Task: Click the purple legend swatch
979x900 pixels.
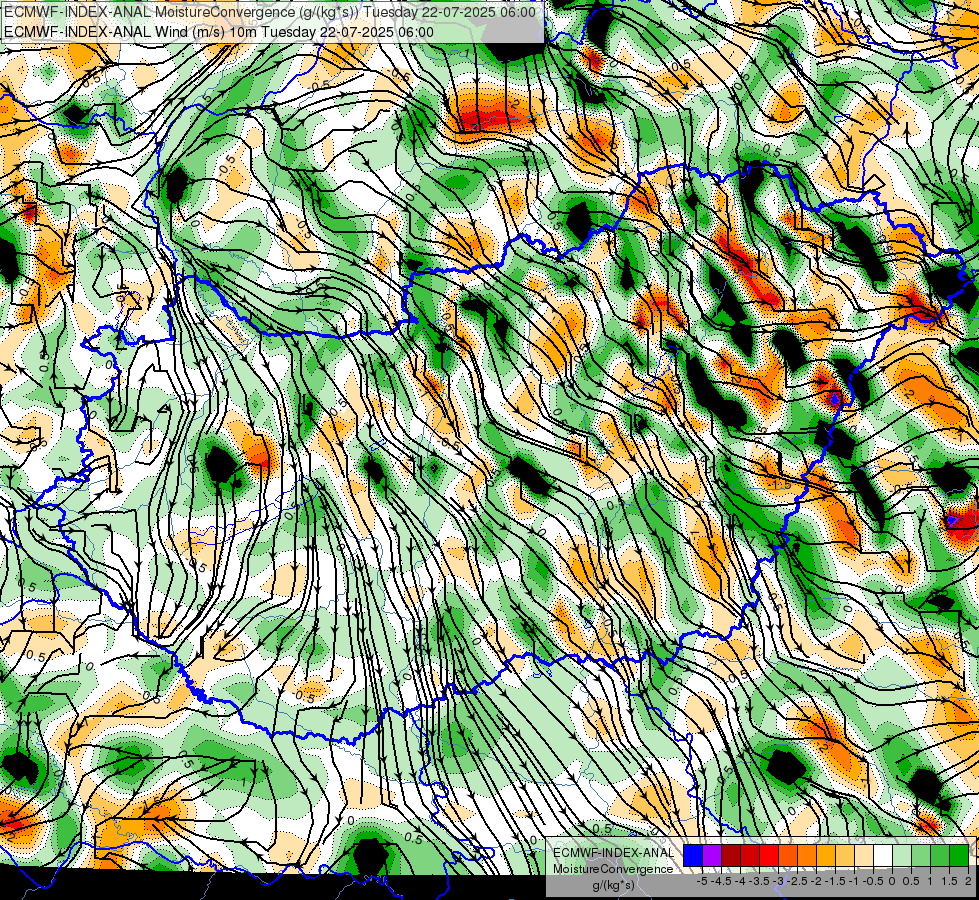Action: point(712,856)
